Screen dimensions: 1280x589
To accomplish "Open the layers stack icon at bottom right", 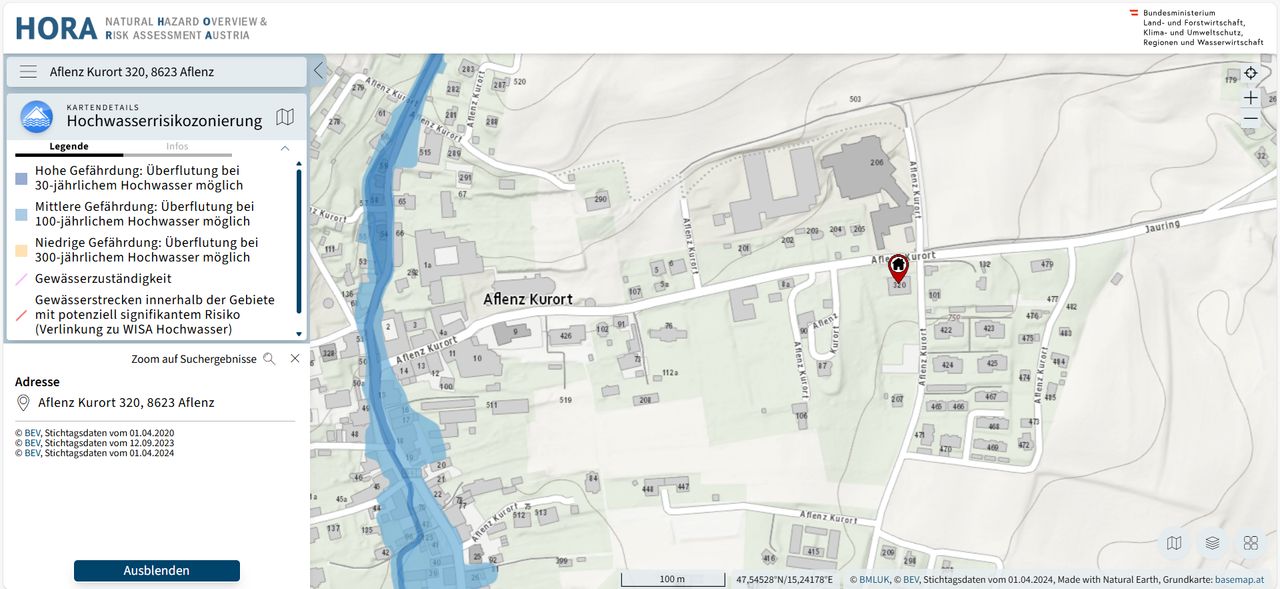I will tap(1212, 543).
